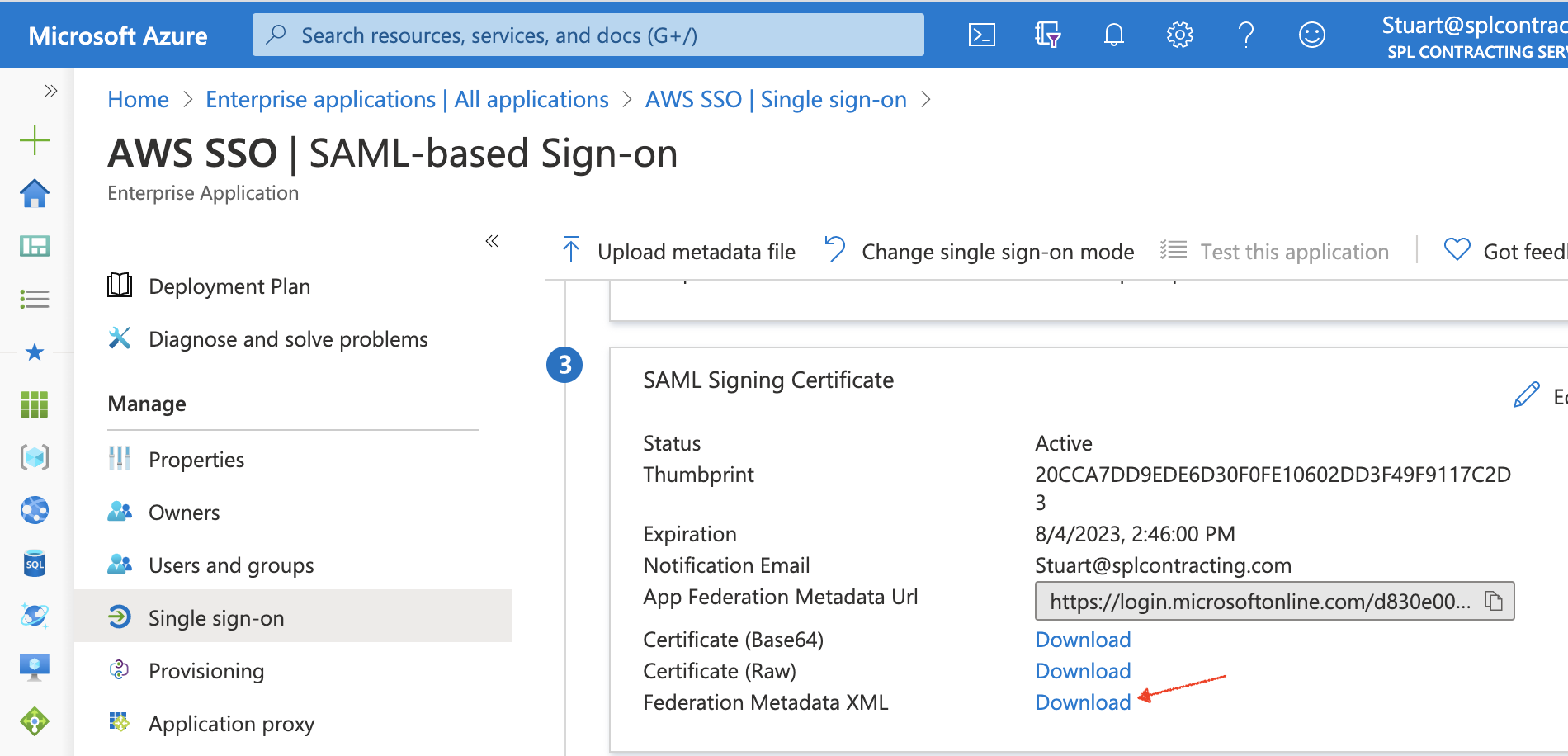Open notifications bell
This screenshot has height=756, width=1568.
(x=1114, y=35)
